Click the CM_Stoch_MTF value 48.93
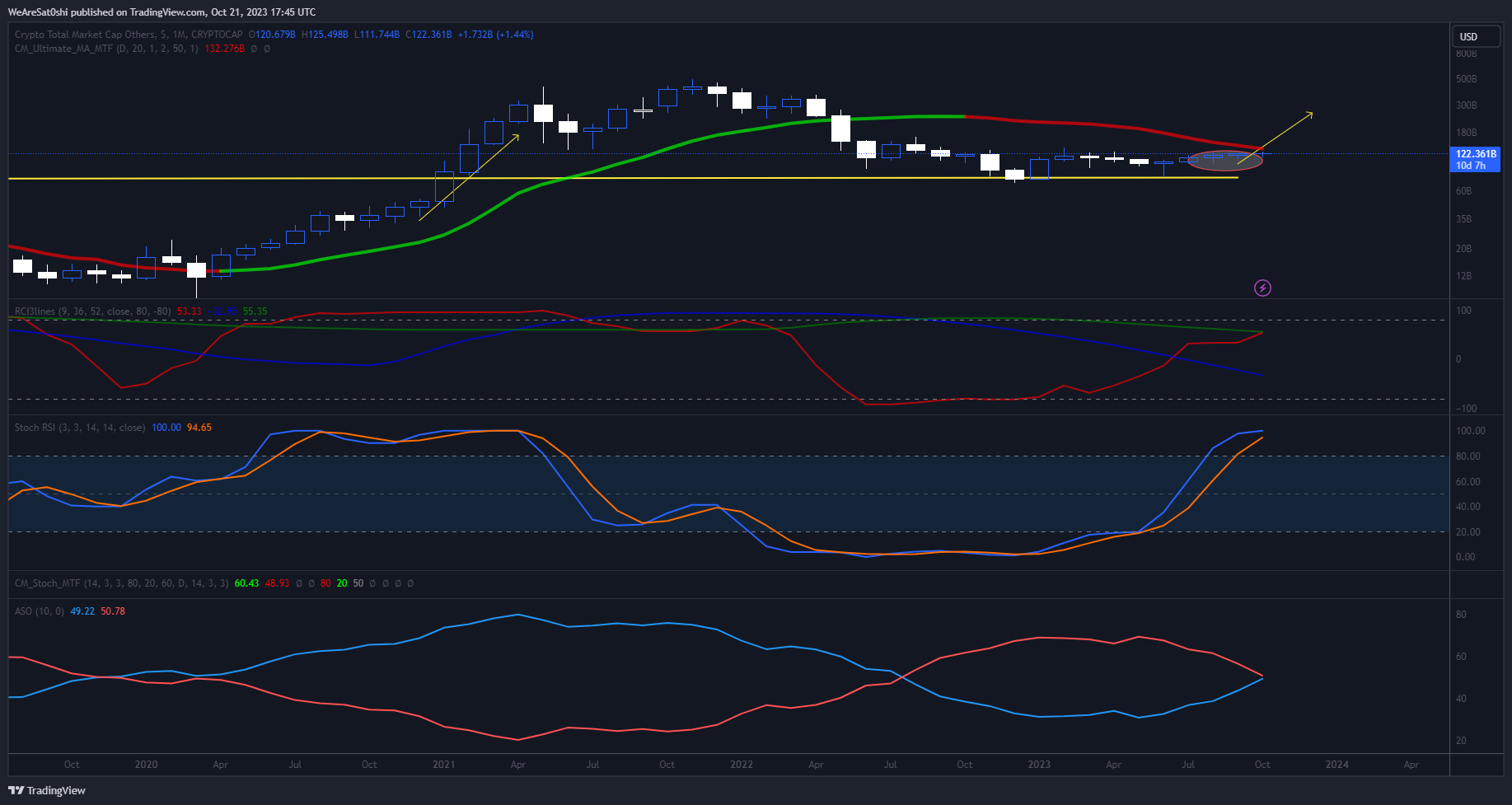Viewport: 1512px width, 805px height. point(277,583)
